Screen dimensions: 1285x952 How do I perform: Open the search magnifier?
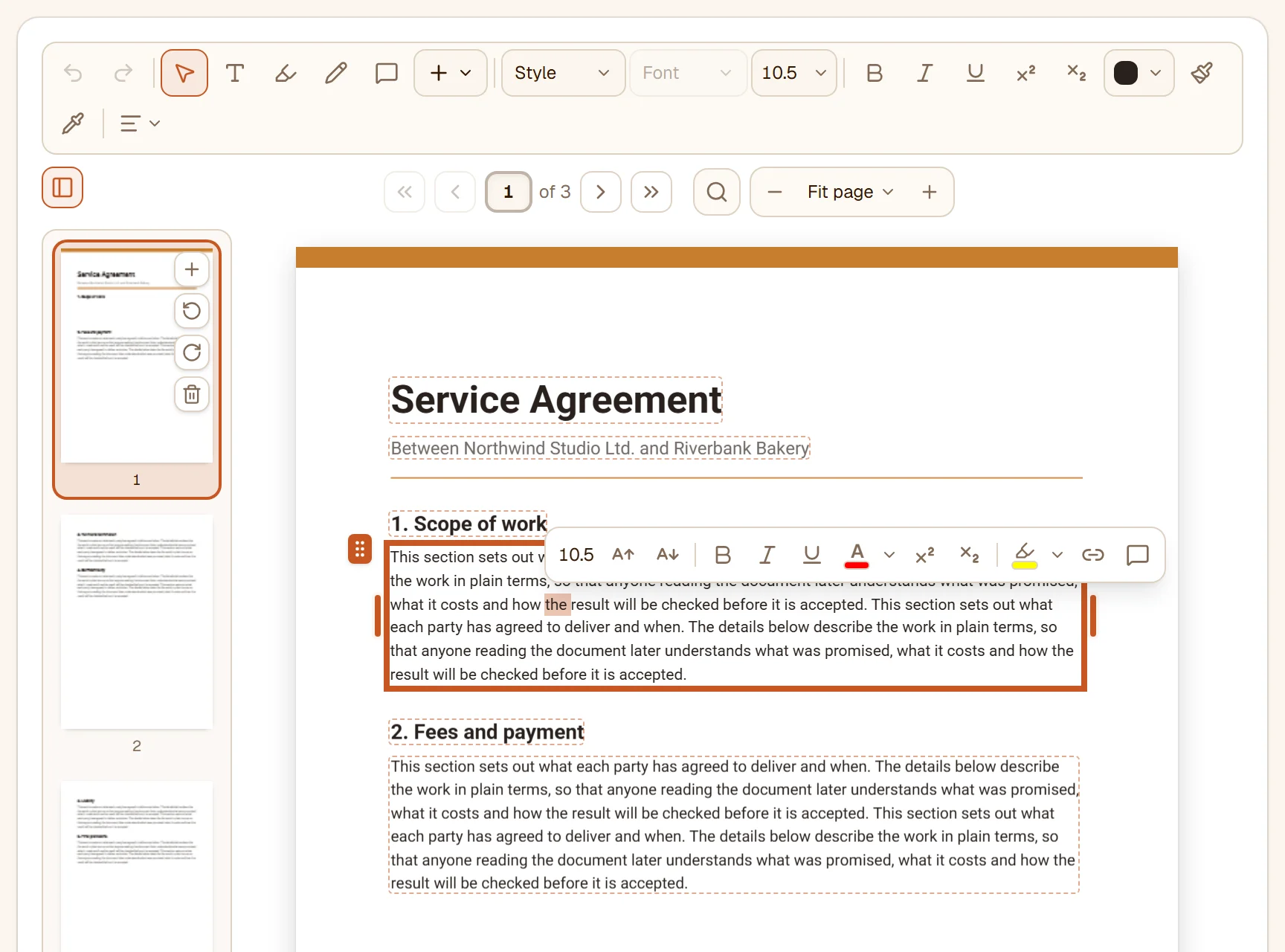pyautogui.click(x=717, y=192)
